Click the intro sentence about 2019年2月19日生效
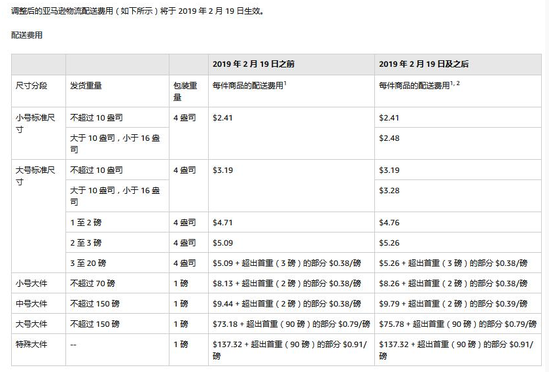The height and width of the screenshot is (372, 549). tap(137, 11)
